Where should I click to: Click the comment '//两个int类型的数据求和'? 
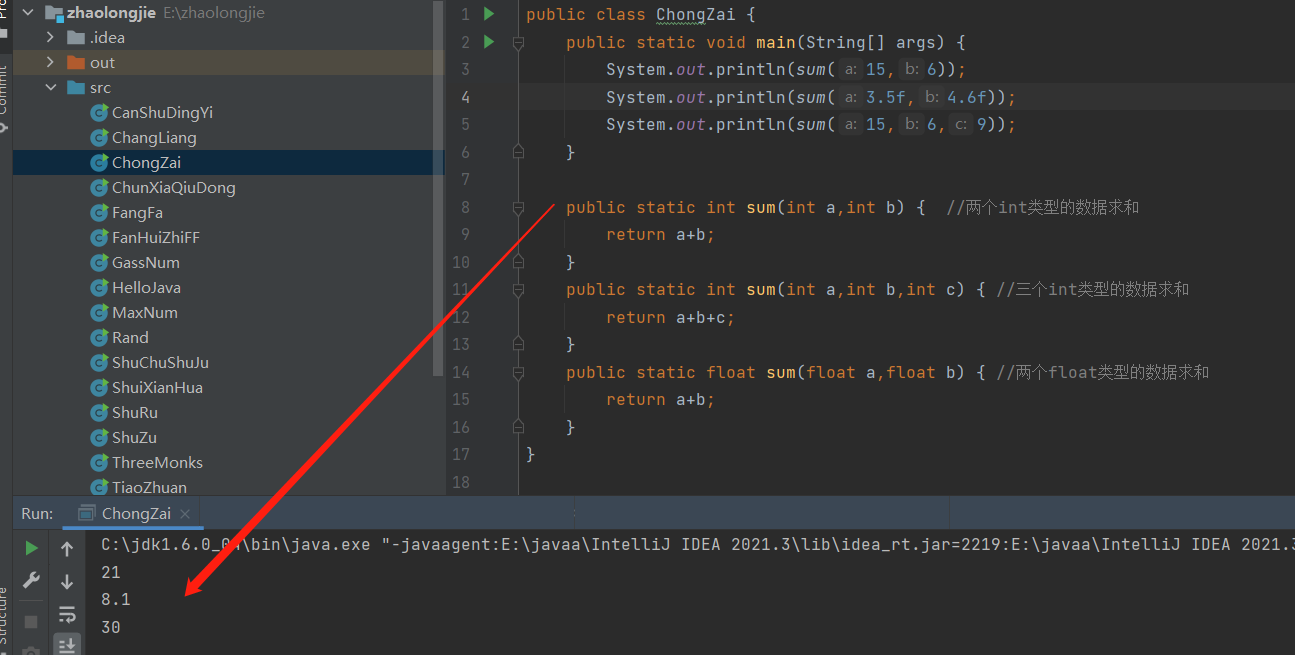1042,208
